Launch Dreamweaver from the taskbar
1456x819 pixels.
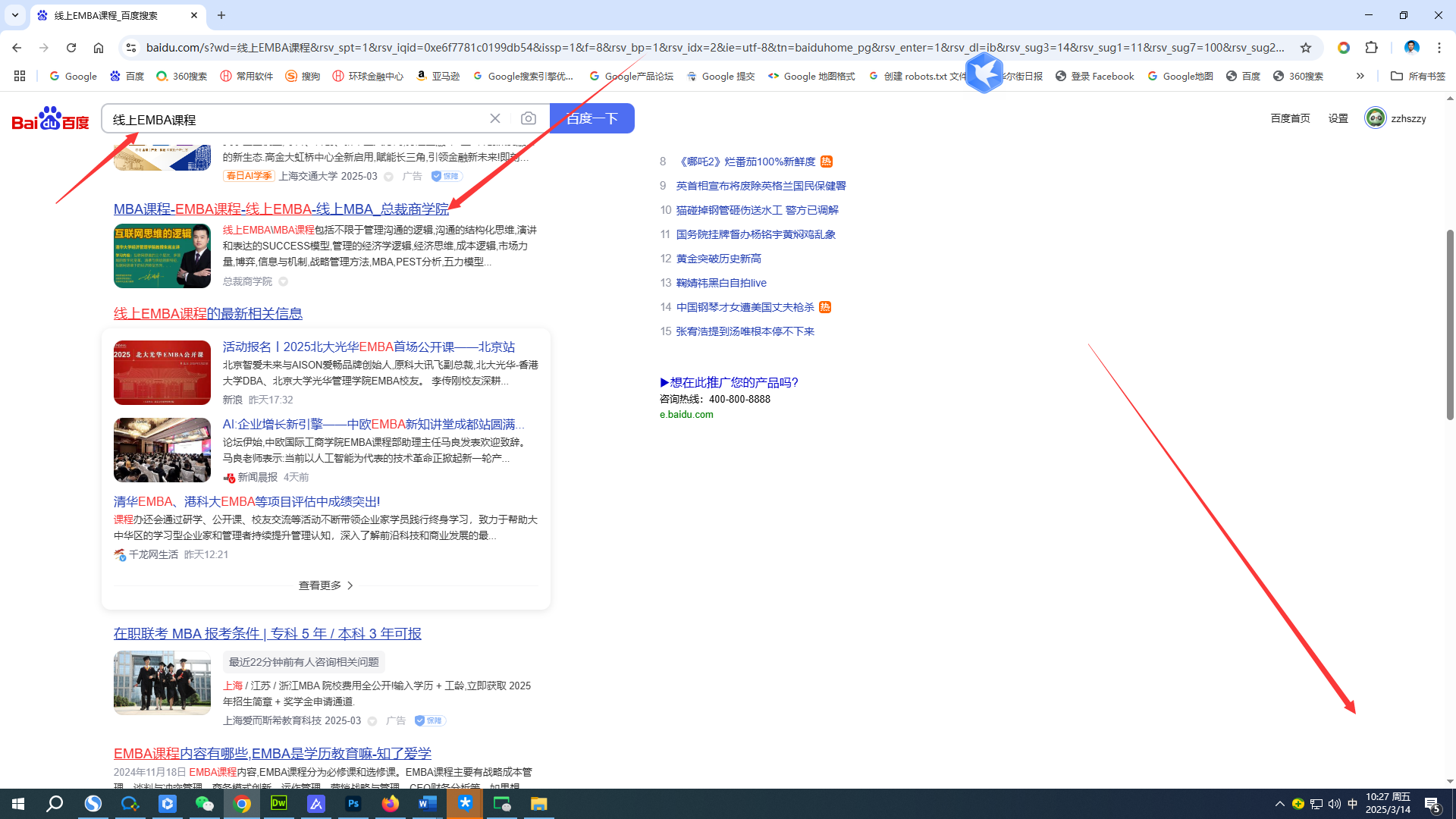tap(278, 803)
